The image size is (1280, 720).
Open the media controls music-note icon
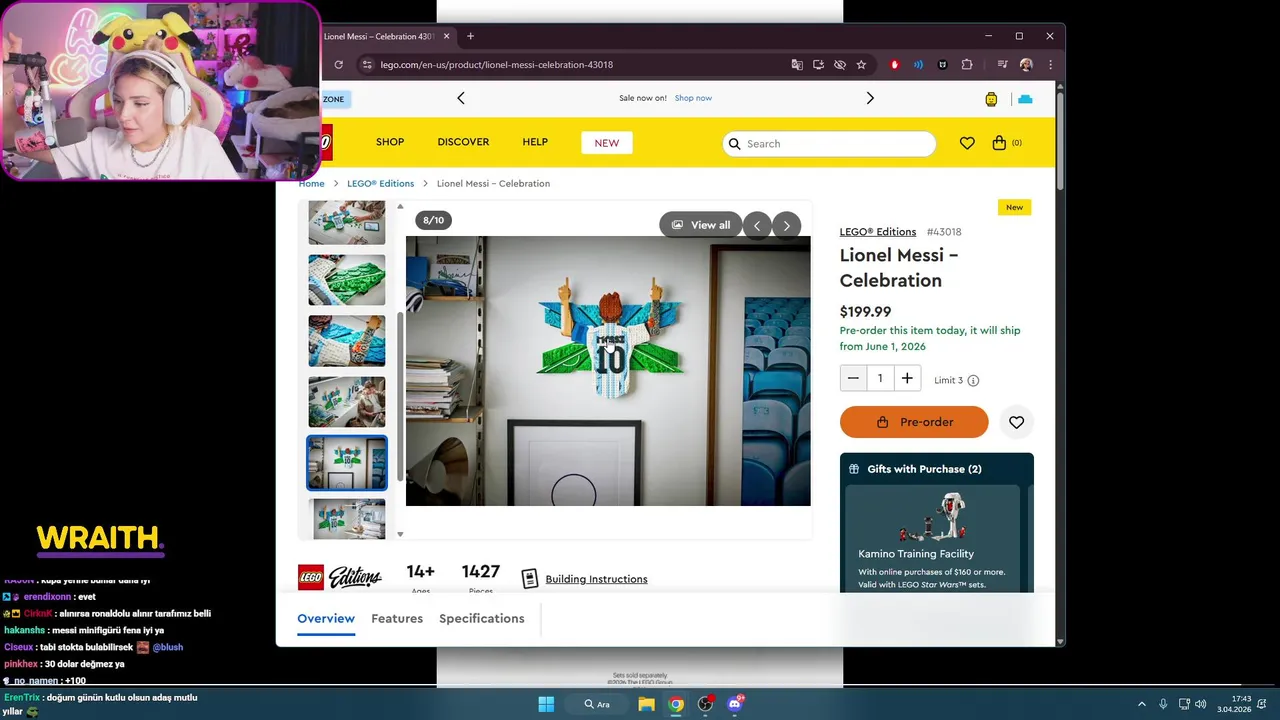[1002, 65]
